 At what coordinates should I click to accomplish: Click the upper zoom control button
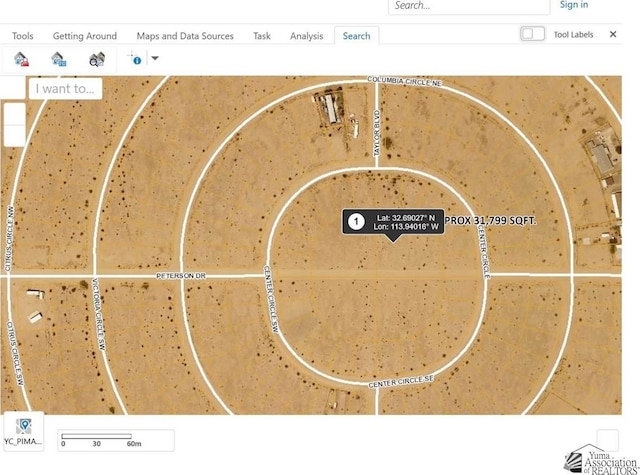15,114
